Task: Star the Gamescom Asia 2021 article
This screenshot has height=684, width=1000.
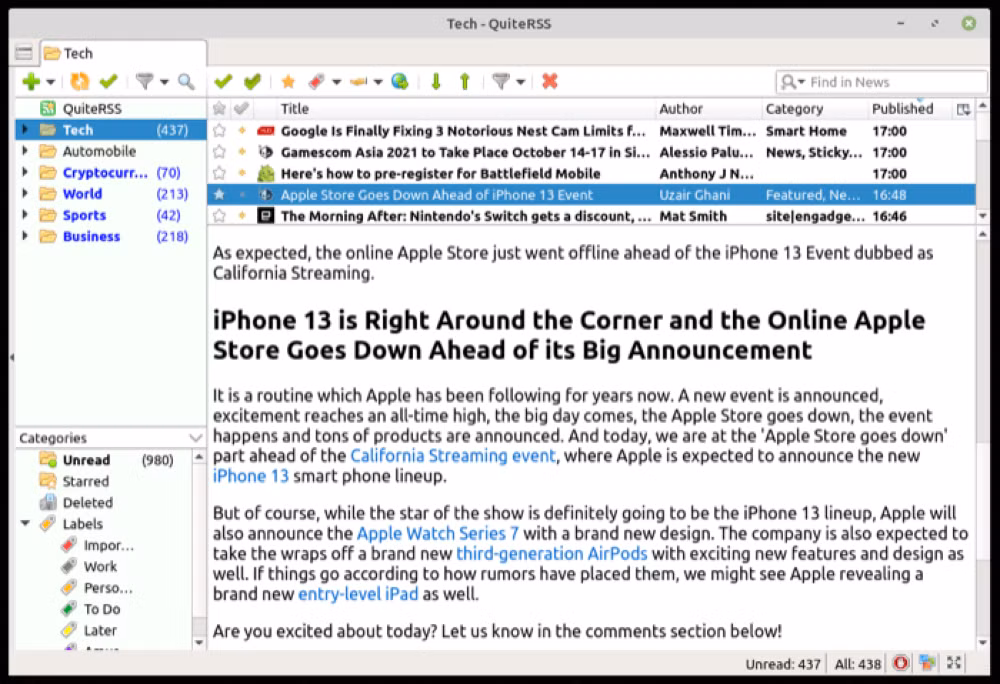Action: click(219, 152)
